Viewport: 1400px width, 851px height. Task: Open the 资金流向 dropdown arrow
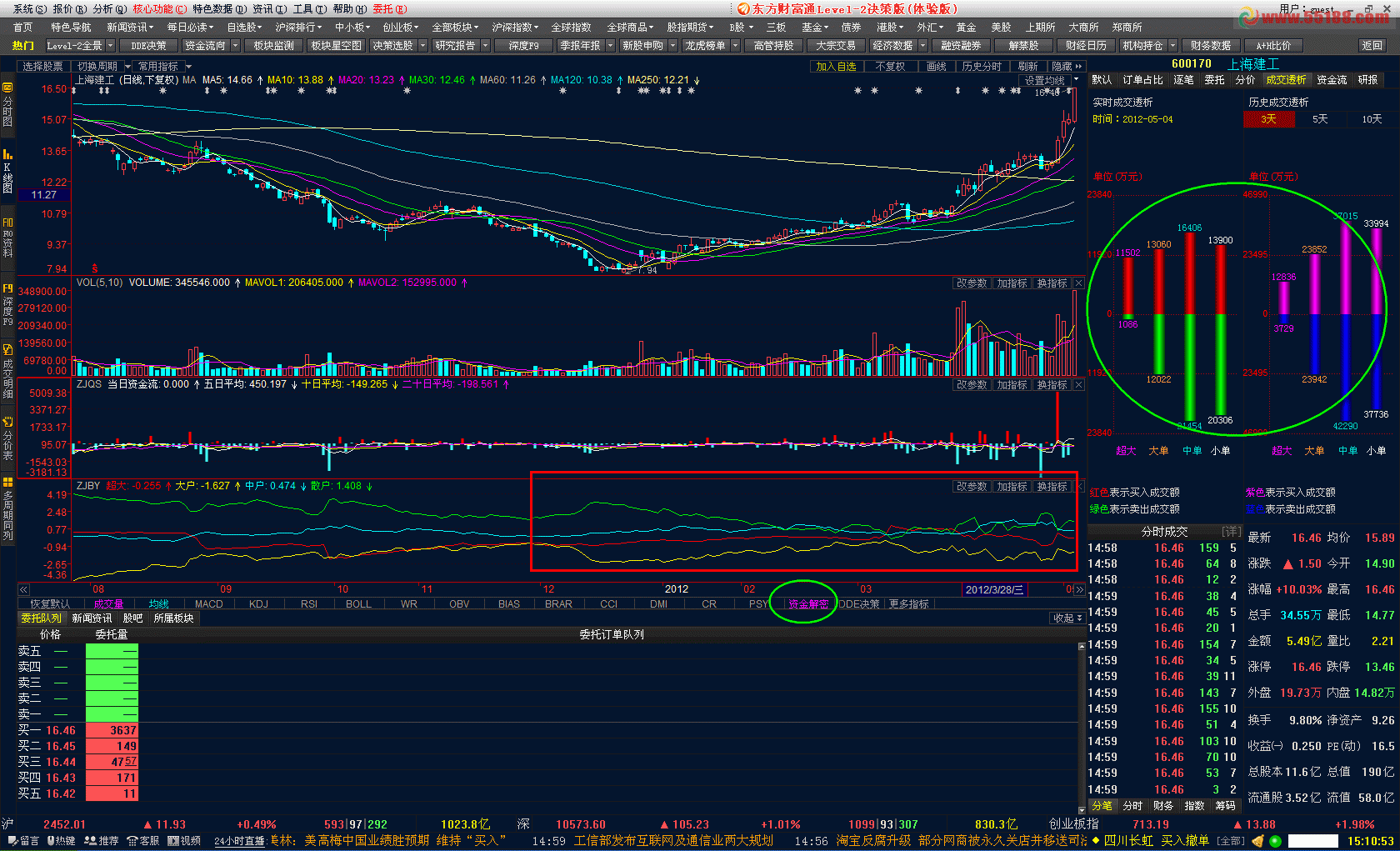(236, 46)
